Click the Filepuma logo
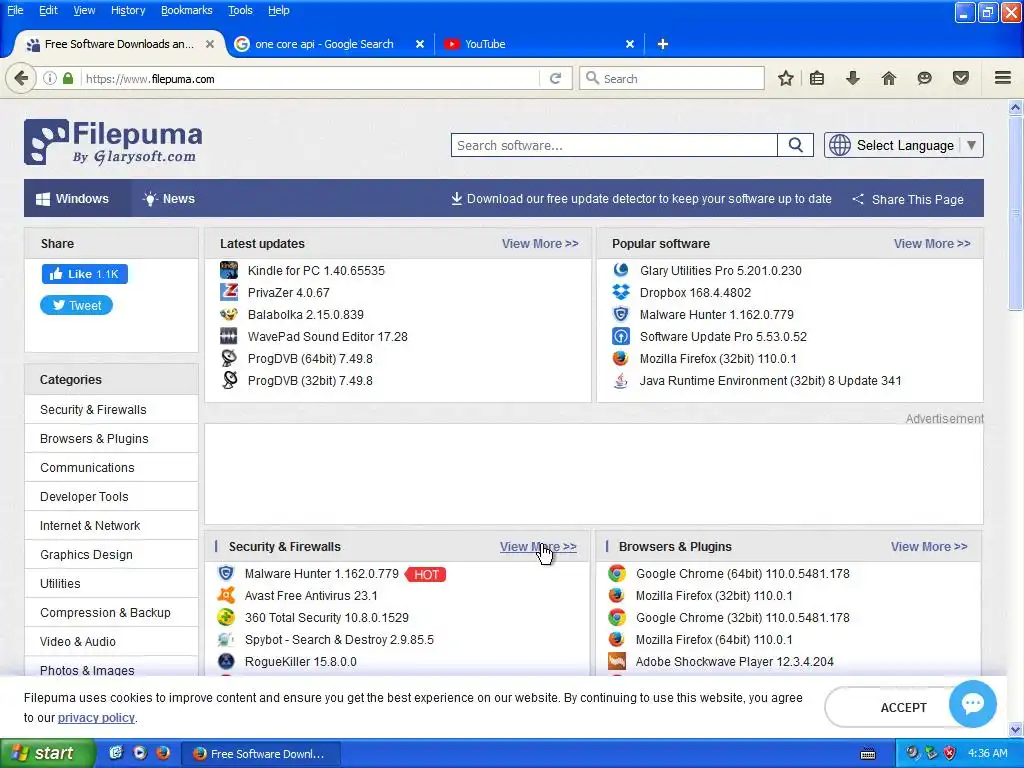Viewport: 1024px width, 768px height. tap(113, 142)
